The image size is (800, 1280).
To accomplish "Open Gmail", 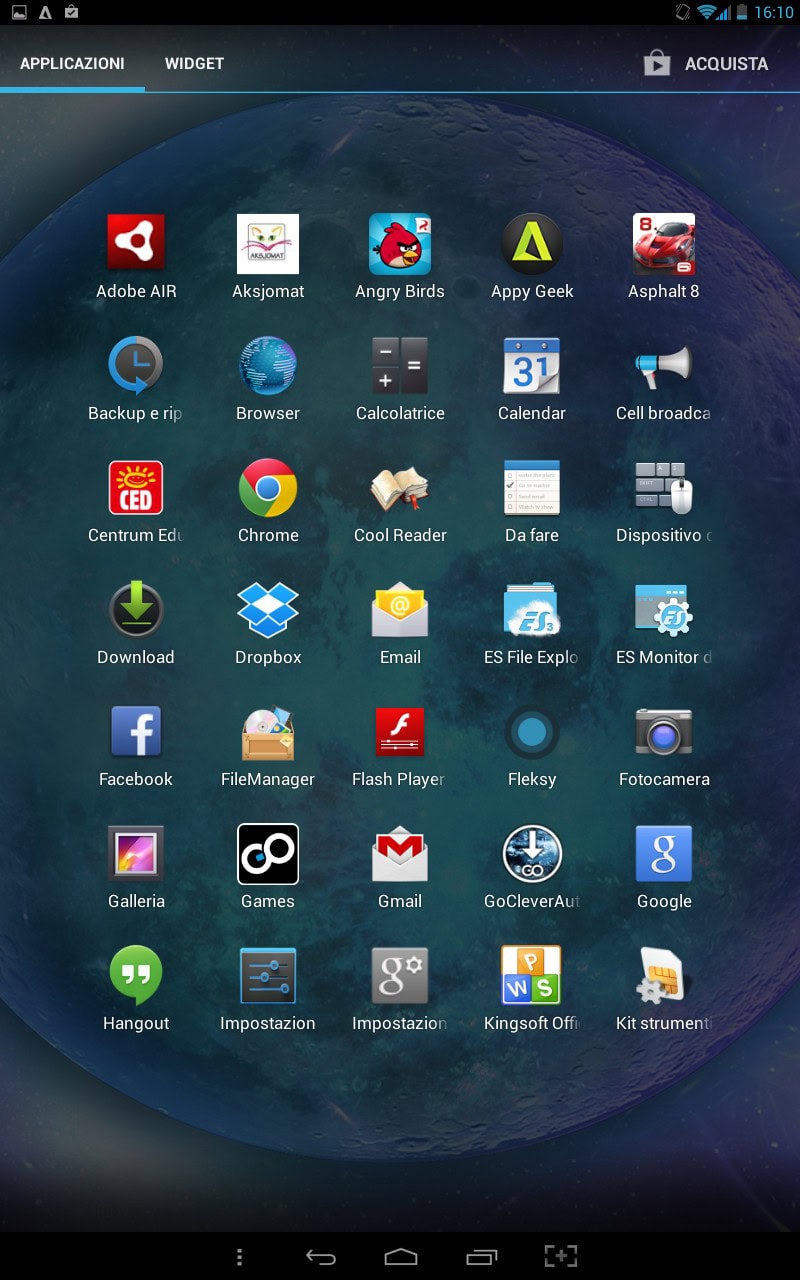I will (x=400, y=868).
